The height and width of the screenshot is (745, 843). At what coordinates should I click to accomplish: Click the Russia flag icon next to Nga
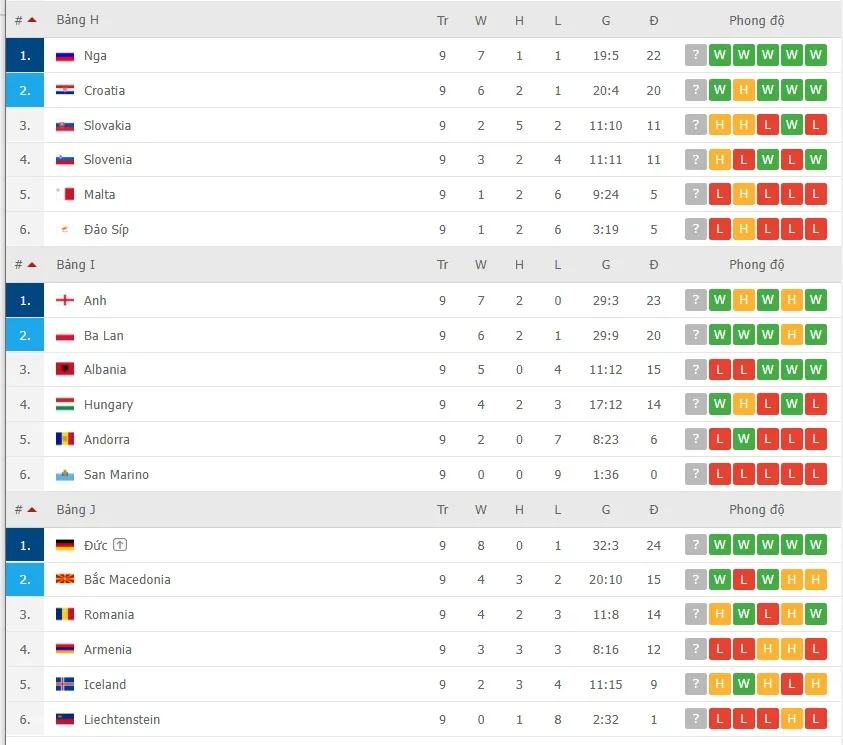click(64, 56)
